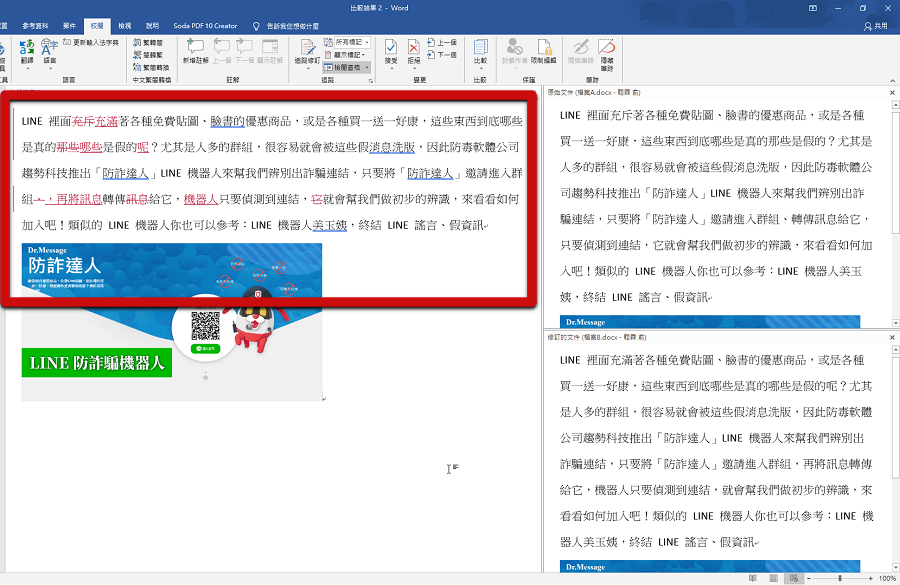Click Update IME Dictionary (更新輸入法字典)

point(91,42)
